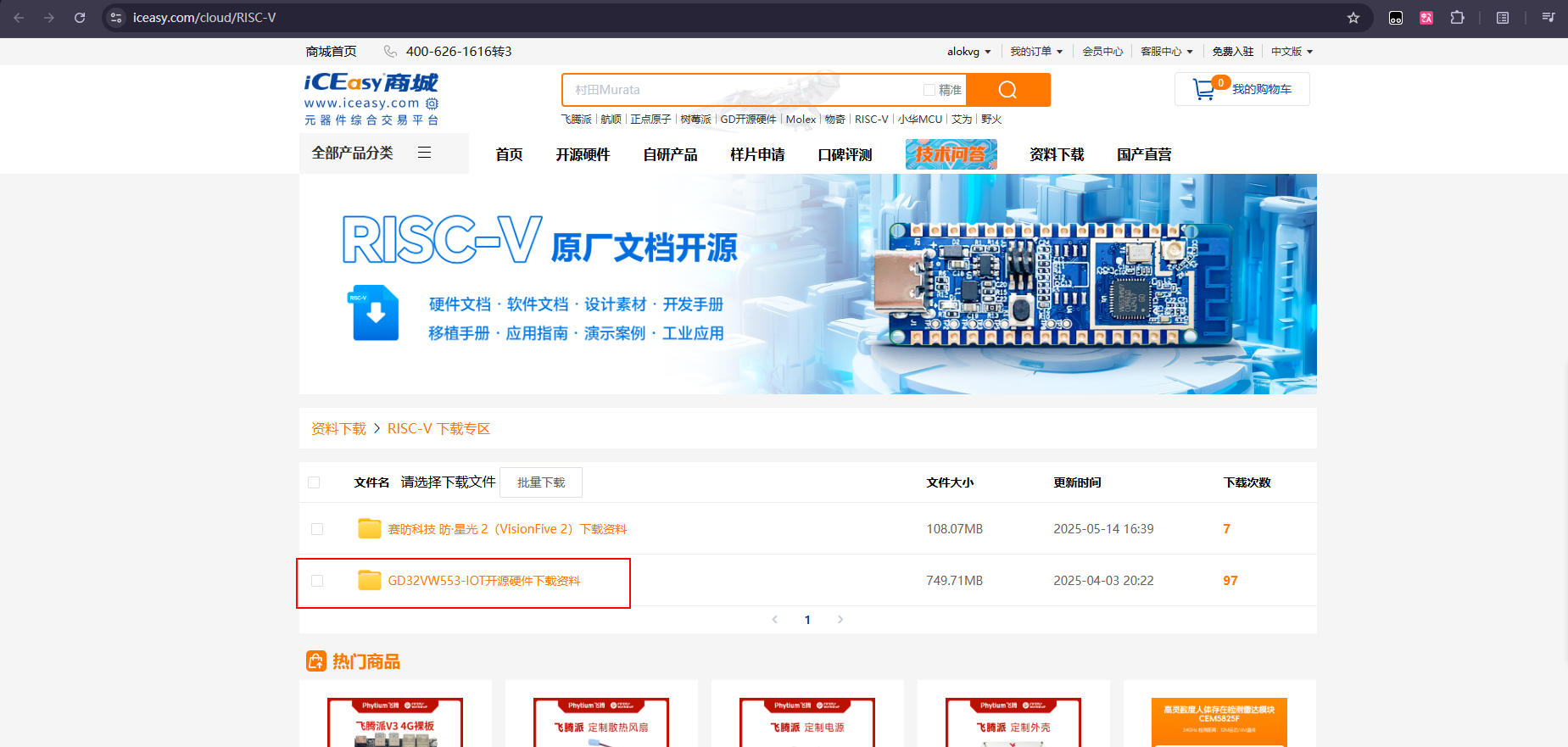Click the folder icon for GD32VW553-IOT
Viewport: 1568px width, 747px height.
[369, 580]
